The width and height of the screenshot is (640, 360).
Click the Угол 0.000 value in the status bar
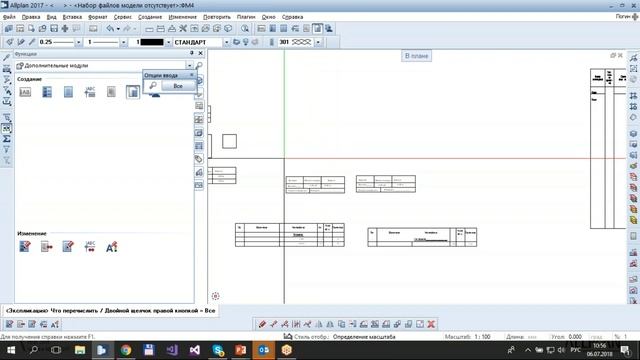[567, 337]
